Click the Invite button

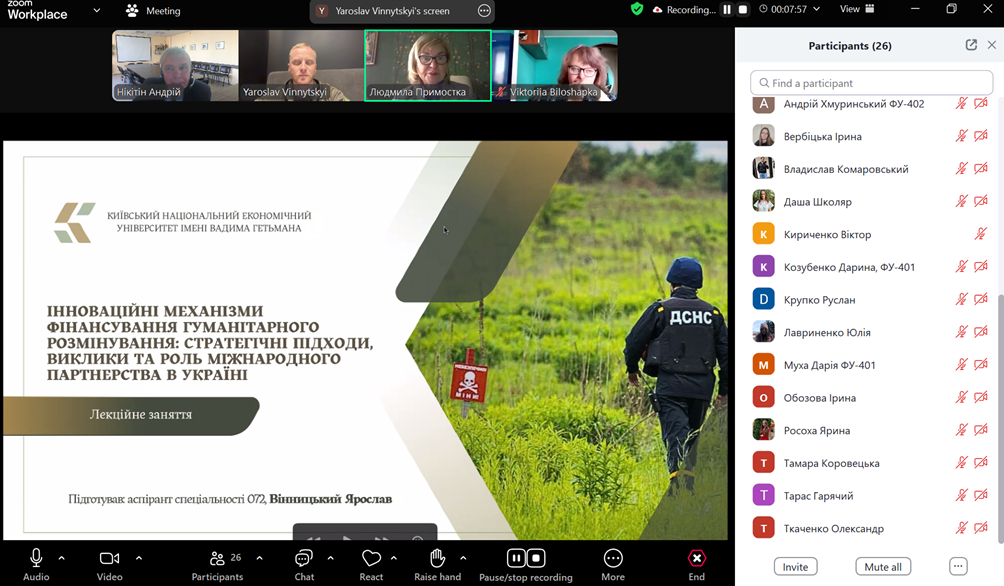pyautogui.click(x=795, y=567)
